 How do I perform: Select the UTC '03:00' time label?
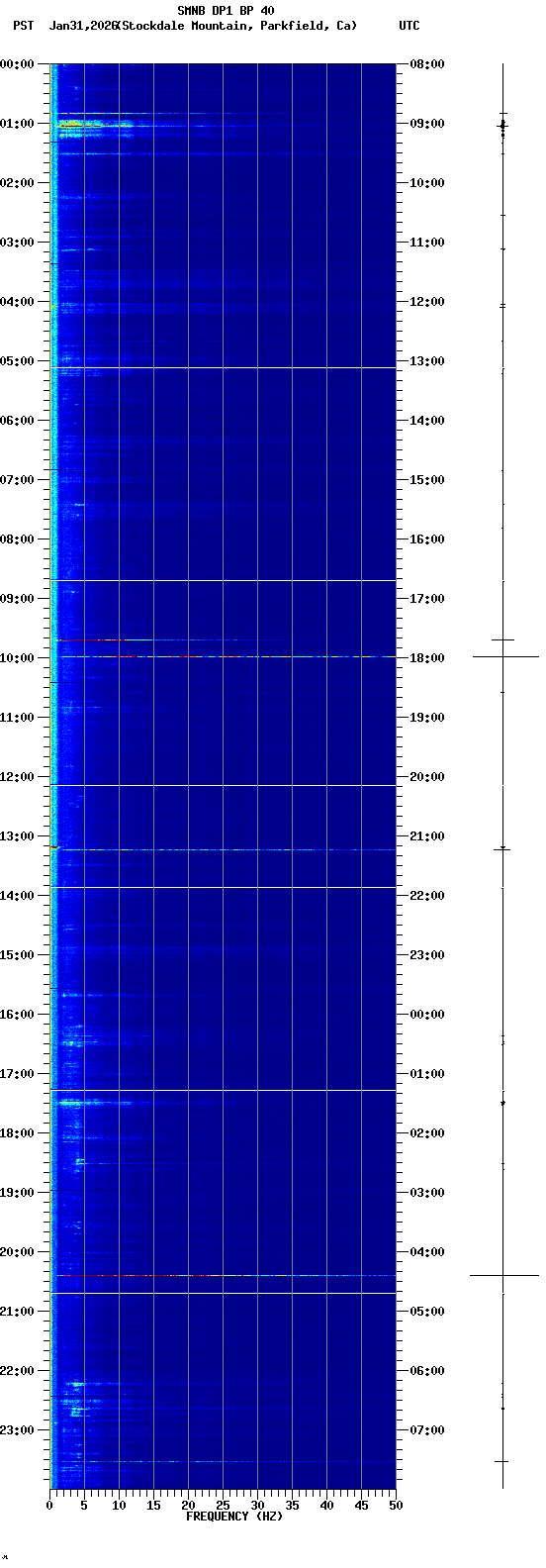427,1193
